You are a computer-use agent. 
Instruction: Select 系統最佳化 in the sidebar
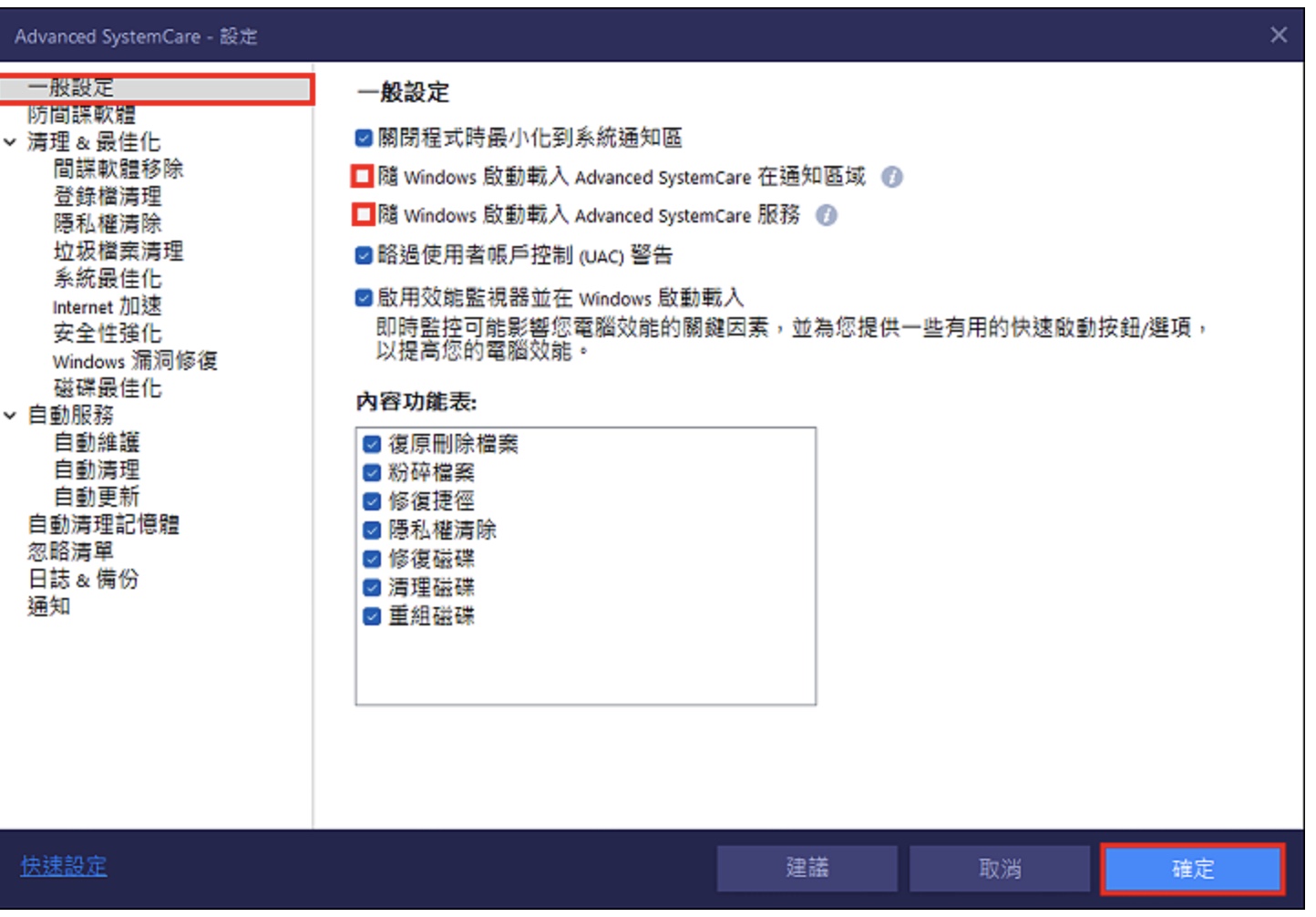(x=108, y=279)
